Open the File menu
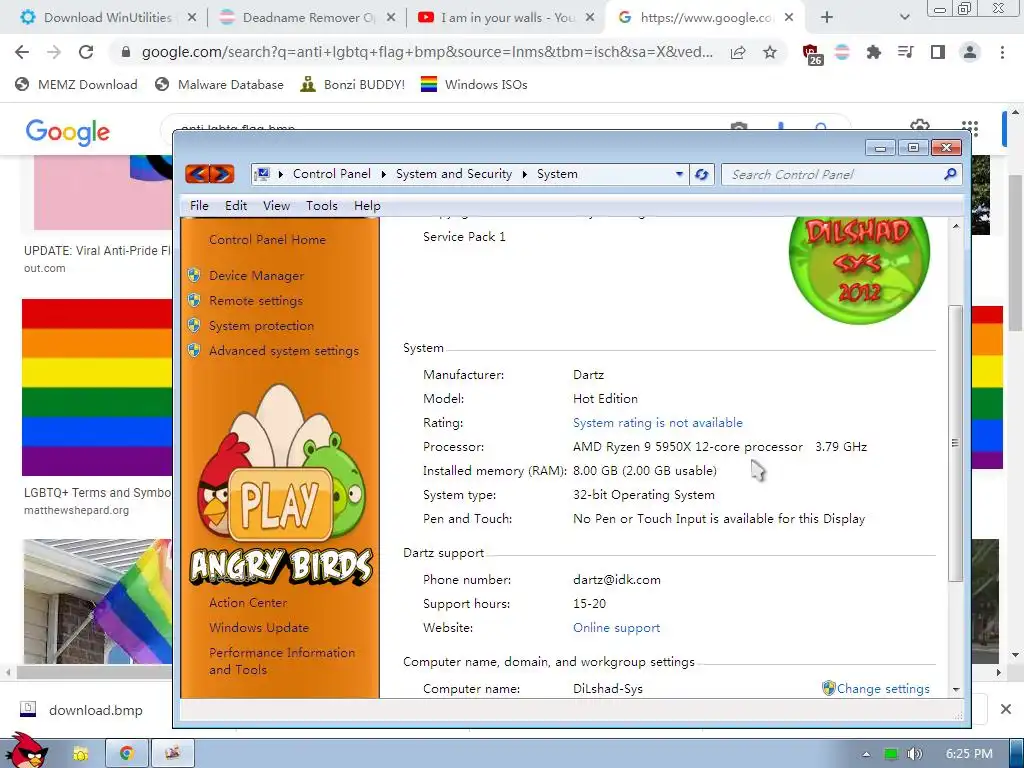Screen dimensions: 1024x768 (x=199, y=206)
